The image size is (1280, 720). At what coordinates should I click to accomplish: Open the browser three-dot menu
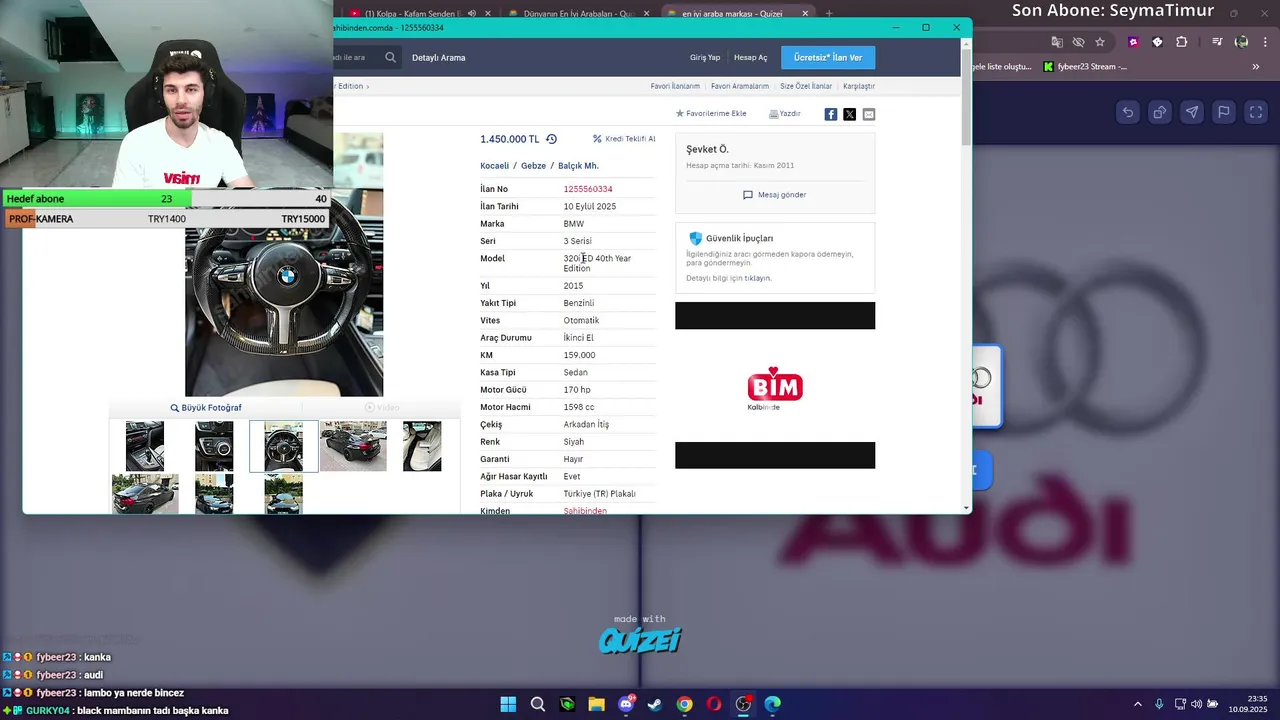(x=1264, y=42)
